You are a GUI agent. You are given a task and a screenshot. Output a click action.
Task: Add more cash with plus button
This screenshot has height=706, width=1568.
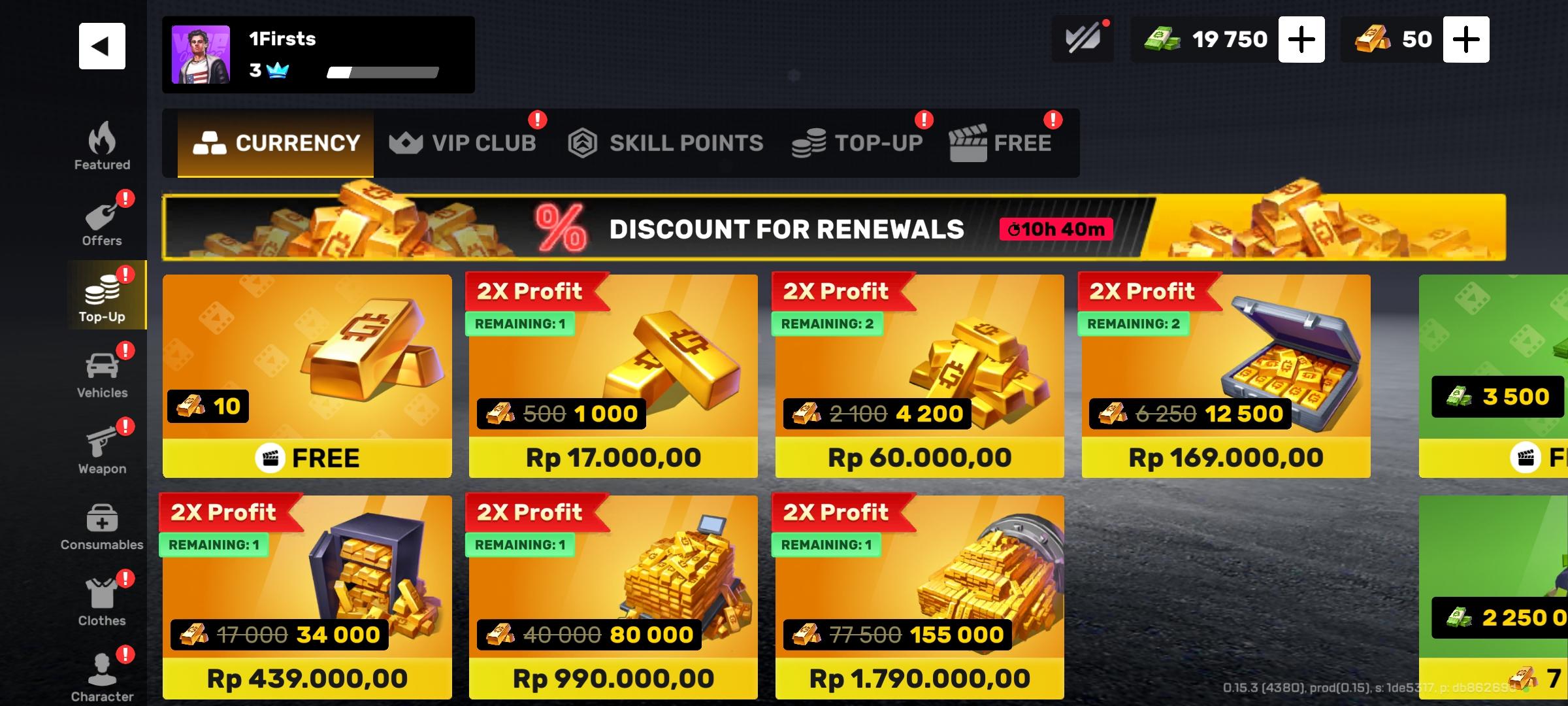1301,40
